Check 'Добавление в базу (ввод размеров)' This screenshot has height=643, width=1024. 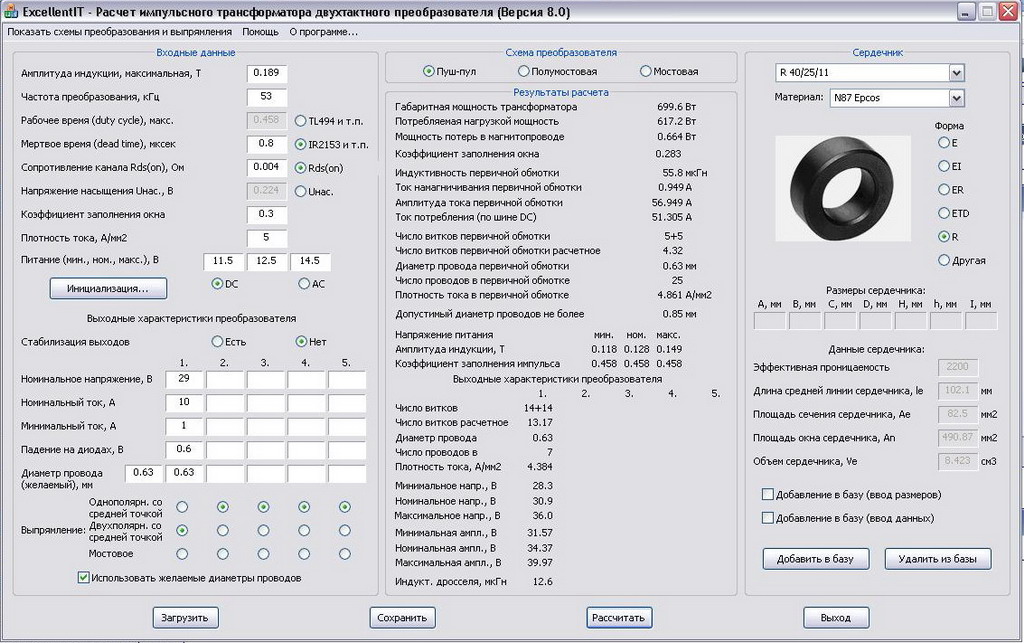[768, 494]
